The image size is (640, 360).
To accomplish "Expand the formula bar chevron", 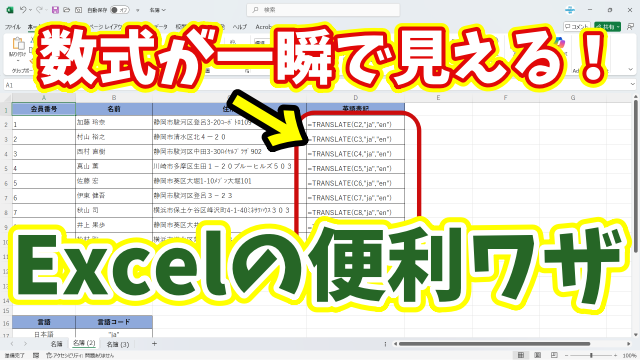I will pyautogui.click(x=632, y=84).
